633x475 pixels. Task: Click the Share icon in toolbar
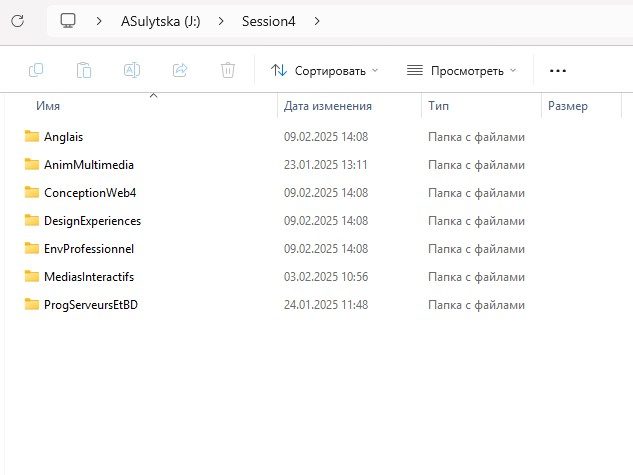coord(180,70)
